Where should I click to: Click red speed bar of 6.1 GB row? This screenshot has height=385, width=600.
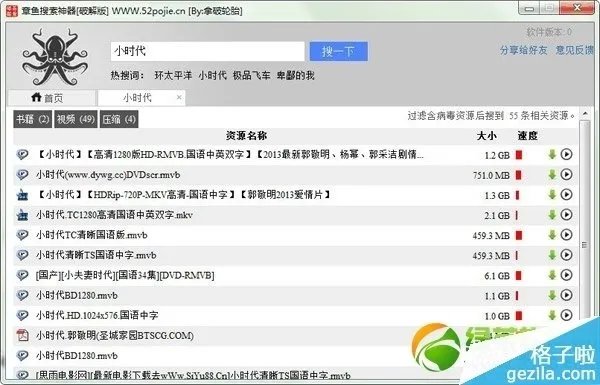pyautogui.click(x=519, y=276)
